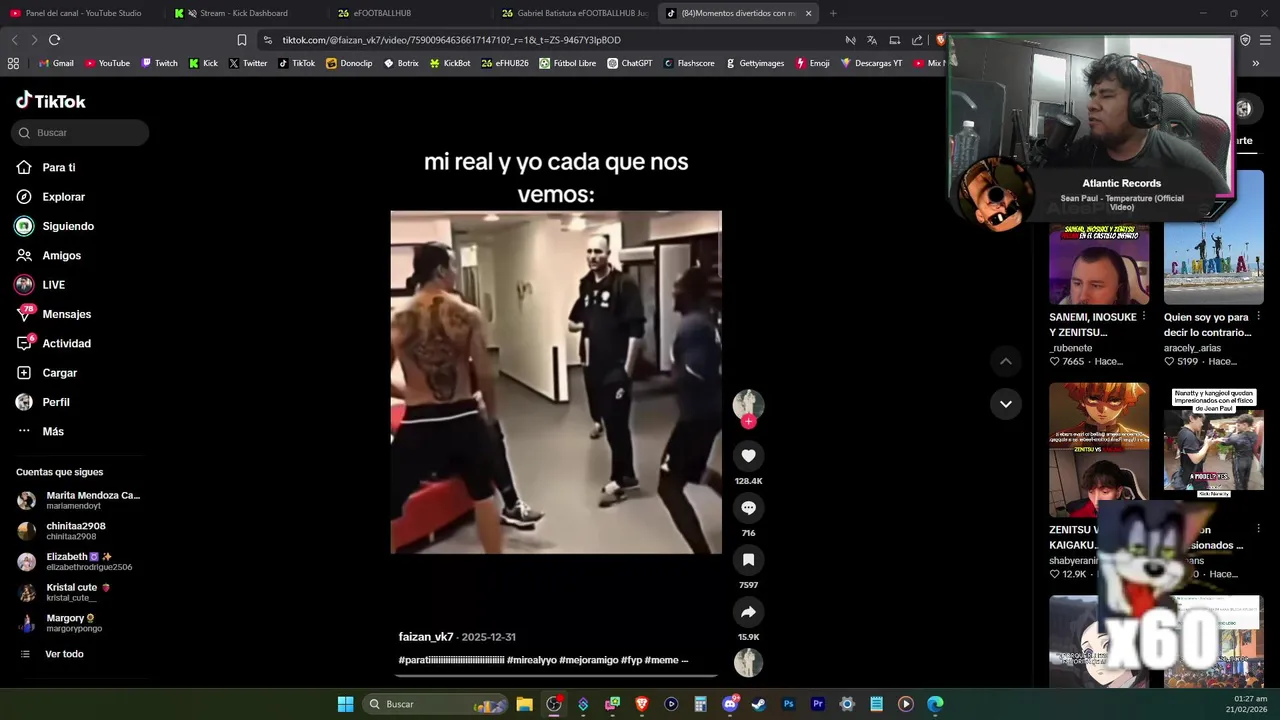Switch to Gabriel Batistuta eFOOTBALLHUB tab
The height and width of the screenshot is (720, 1280).
click(575, 13)
